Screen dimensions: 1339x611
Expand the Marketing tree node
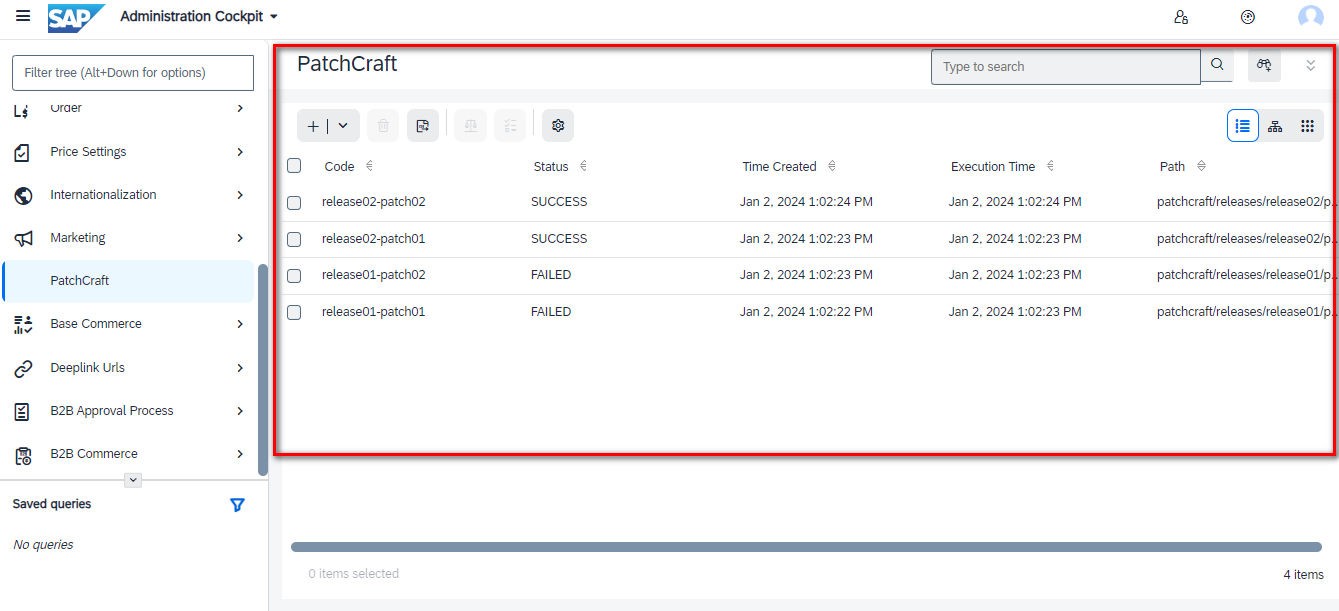pyautogui.click(x=240, y=238)
